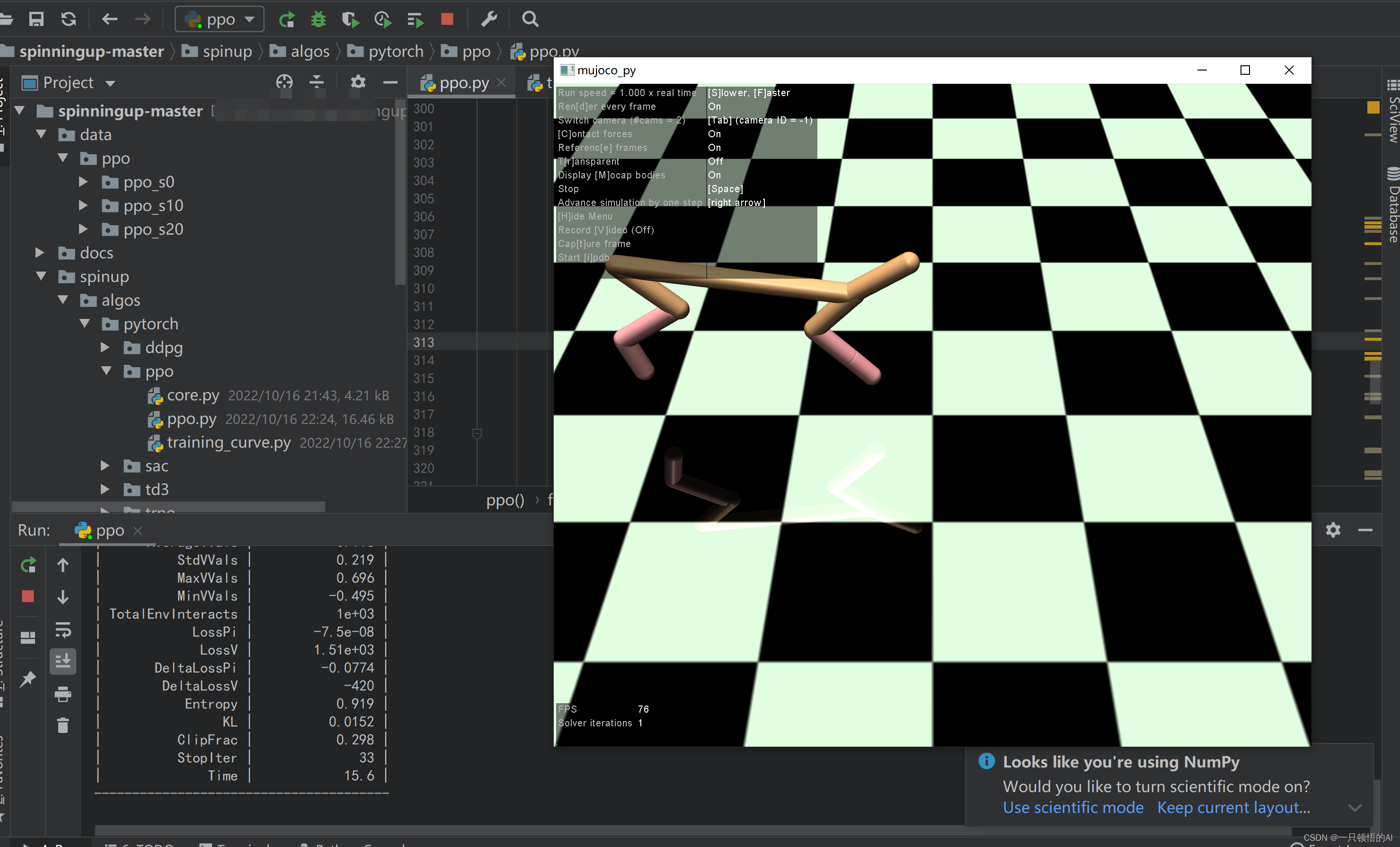Image resolution: width=1400 pixels, height=847 pixels.
Task: Click the Forward navigation arrow
Action: tap(142, 19)
